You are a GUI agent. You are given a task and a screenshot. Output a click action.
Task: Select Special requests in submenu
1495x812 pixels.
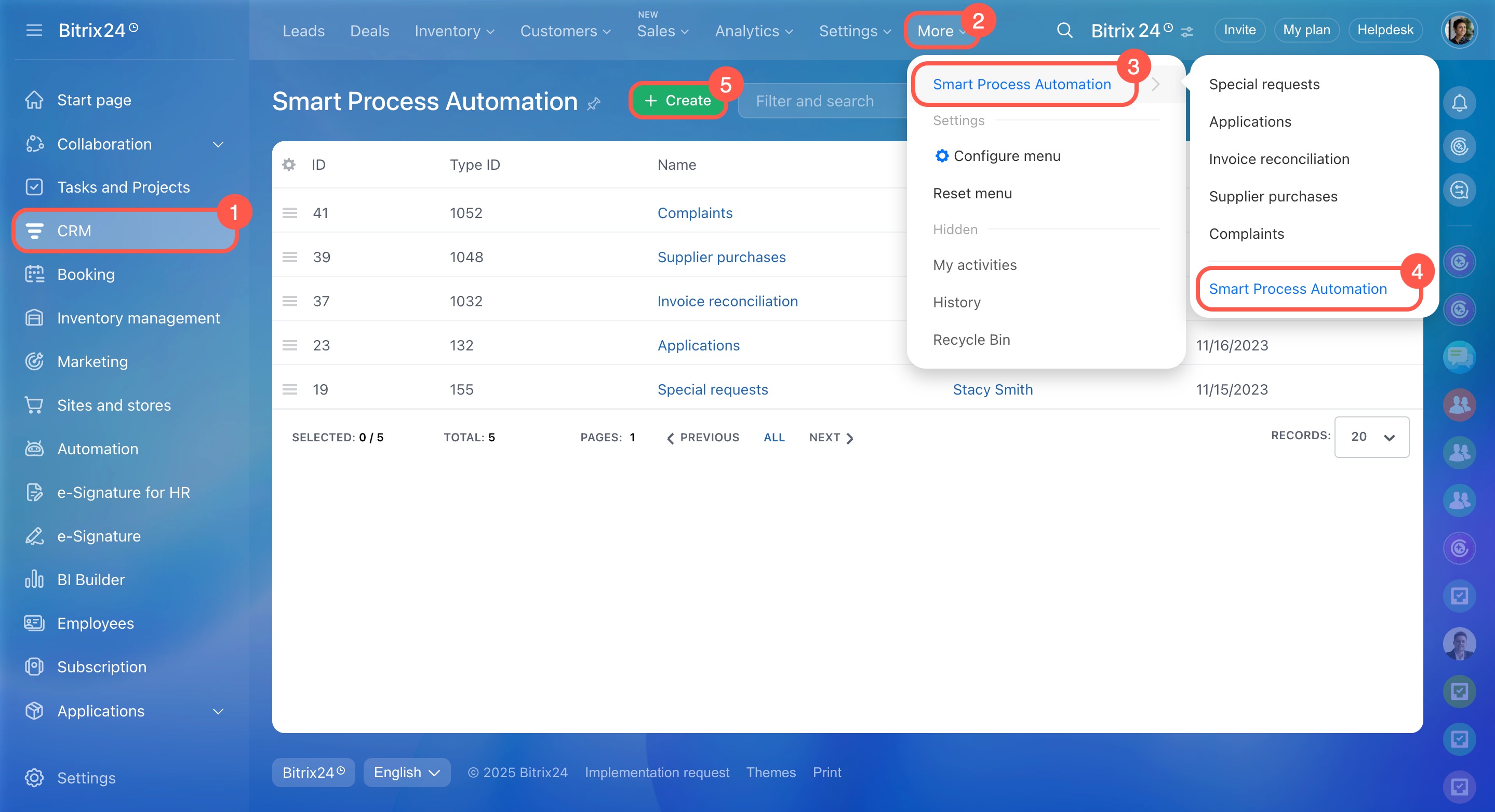point(1264,84)
